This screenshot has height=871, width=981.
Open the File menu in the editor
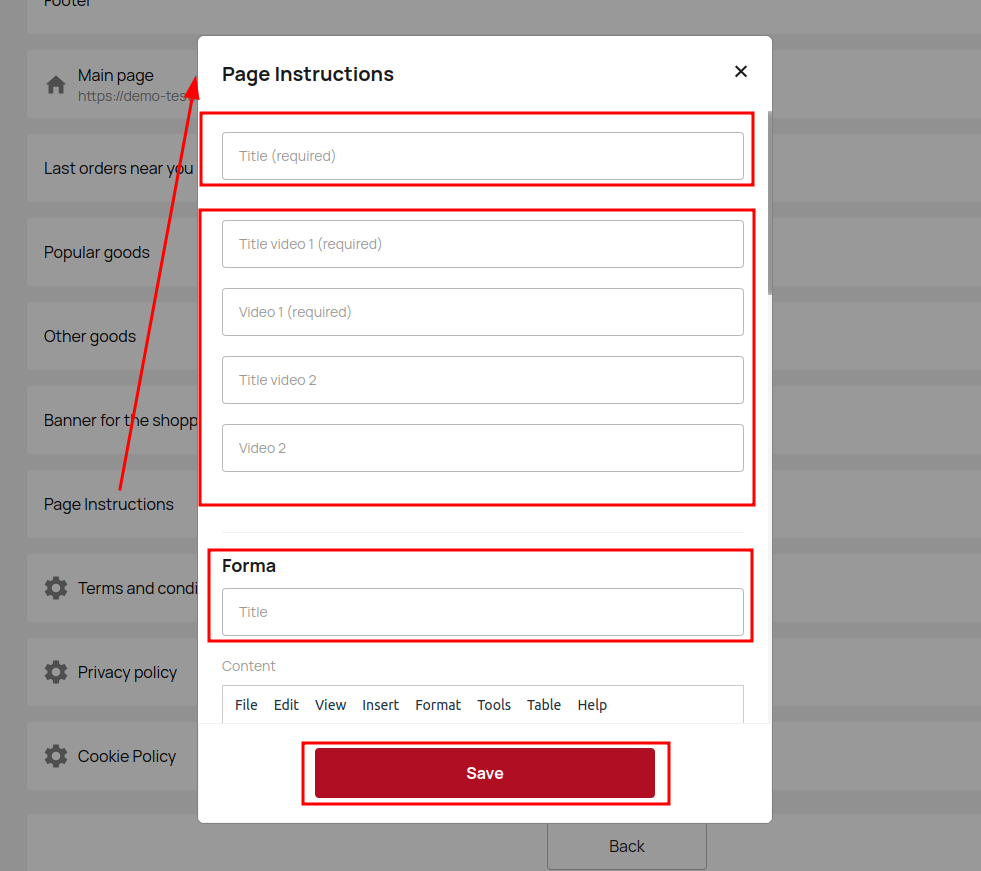tap(246, 705)
